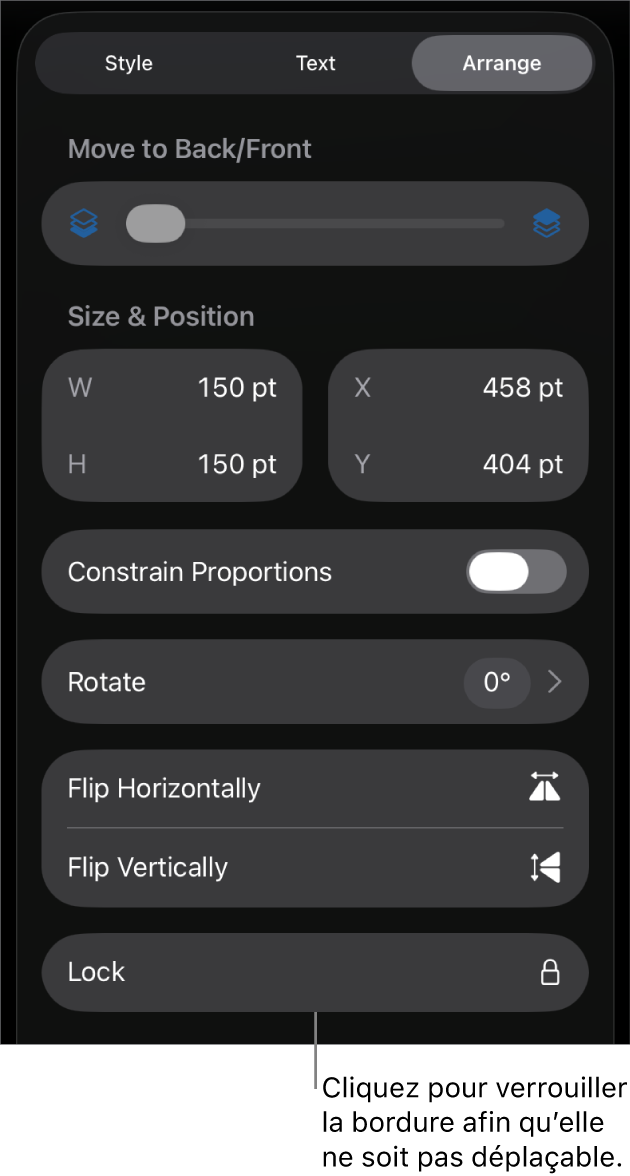Image resolution: width=630 pixels, height=1176 pixels.
Task: Switch to the Style tab
Action: pos(128,62)
